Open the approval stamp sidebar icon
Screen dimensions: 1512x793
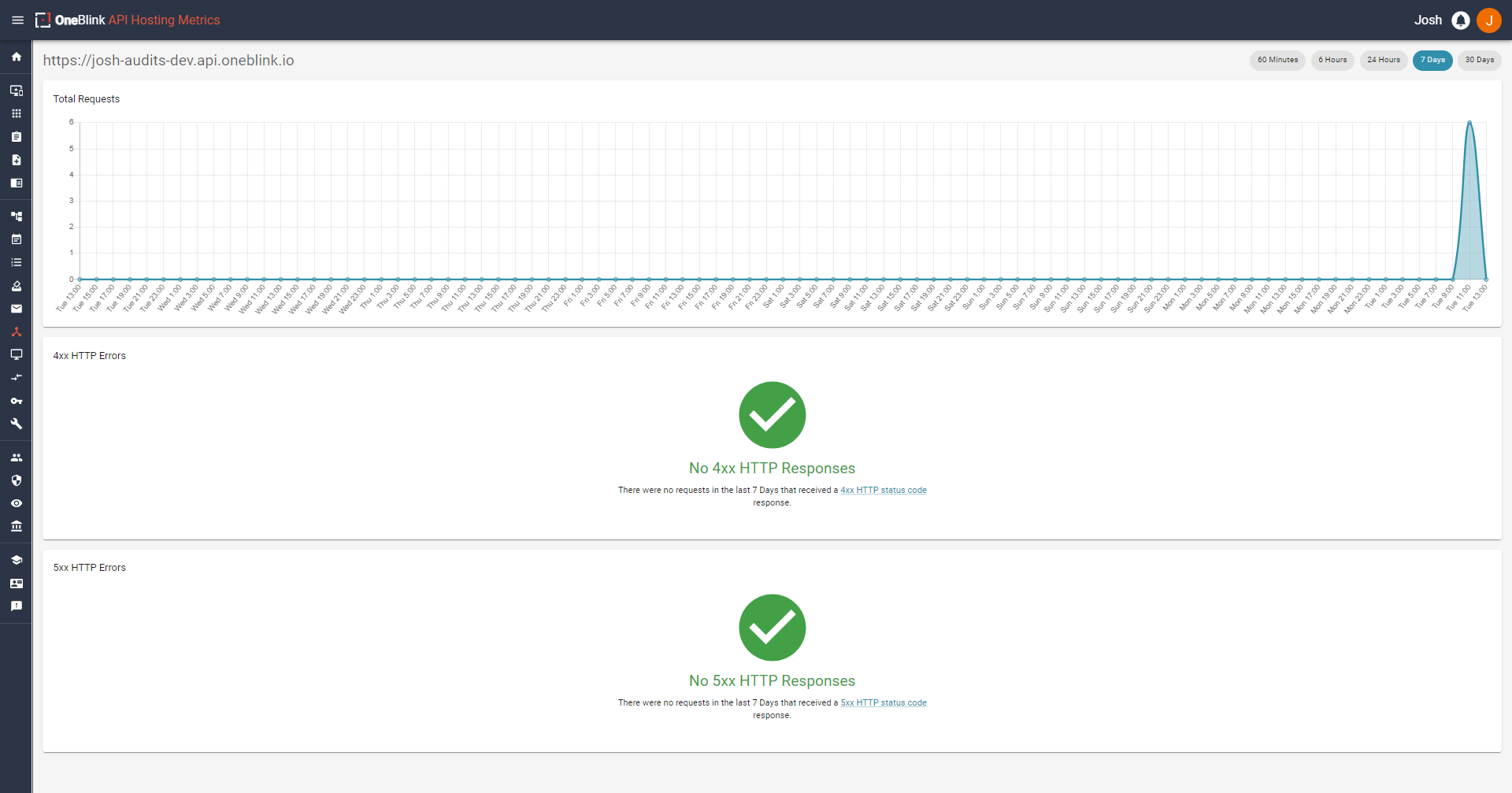tap(17, 286)
